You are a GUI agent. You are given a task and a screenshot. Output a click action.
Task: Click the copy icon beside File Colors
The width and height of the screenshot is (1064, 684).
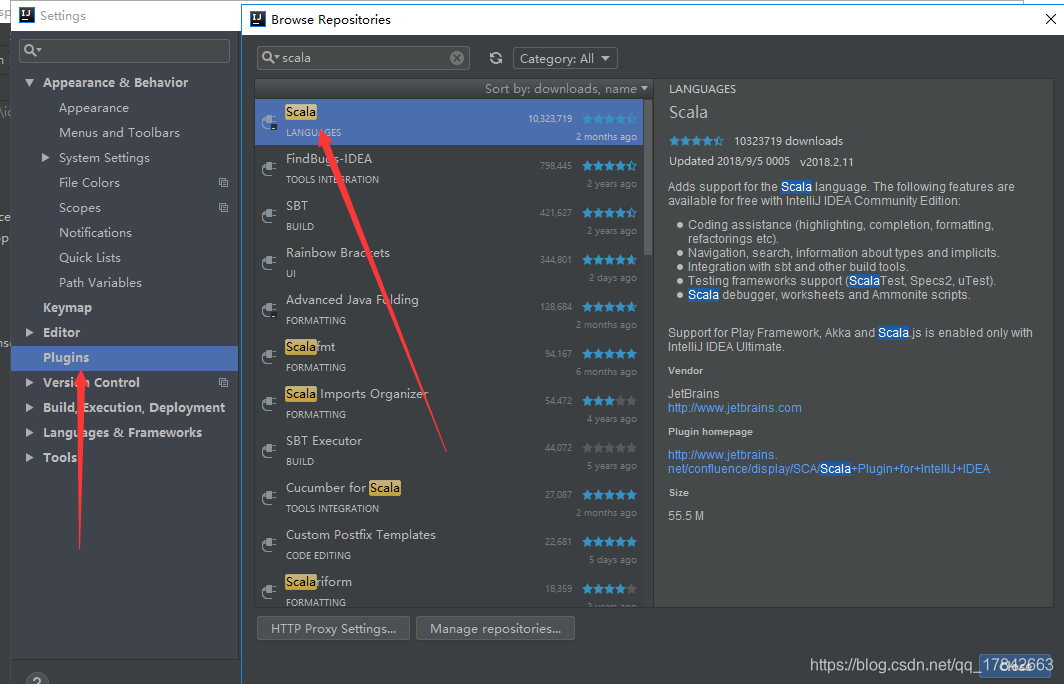[x=223, y=183]
